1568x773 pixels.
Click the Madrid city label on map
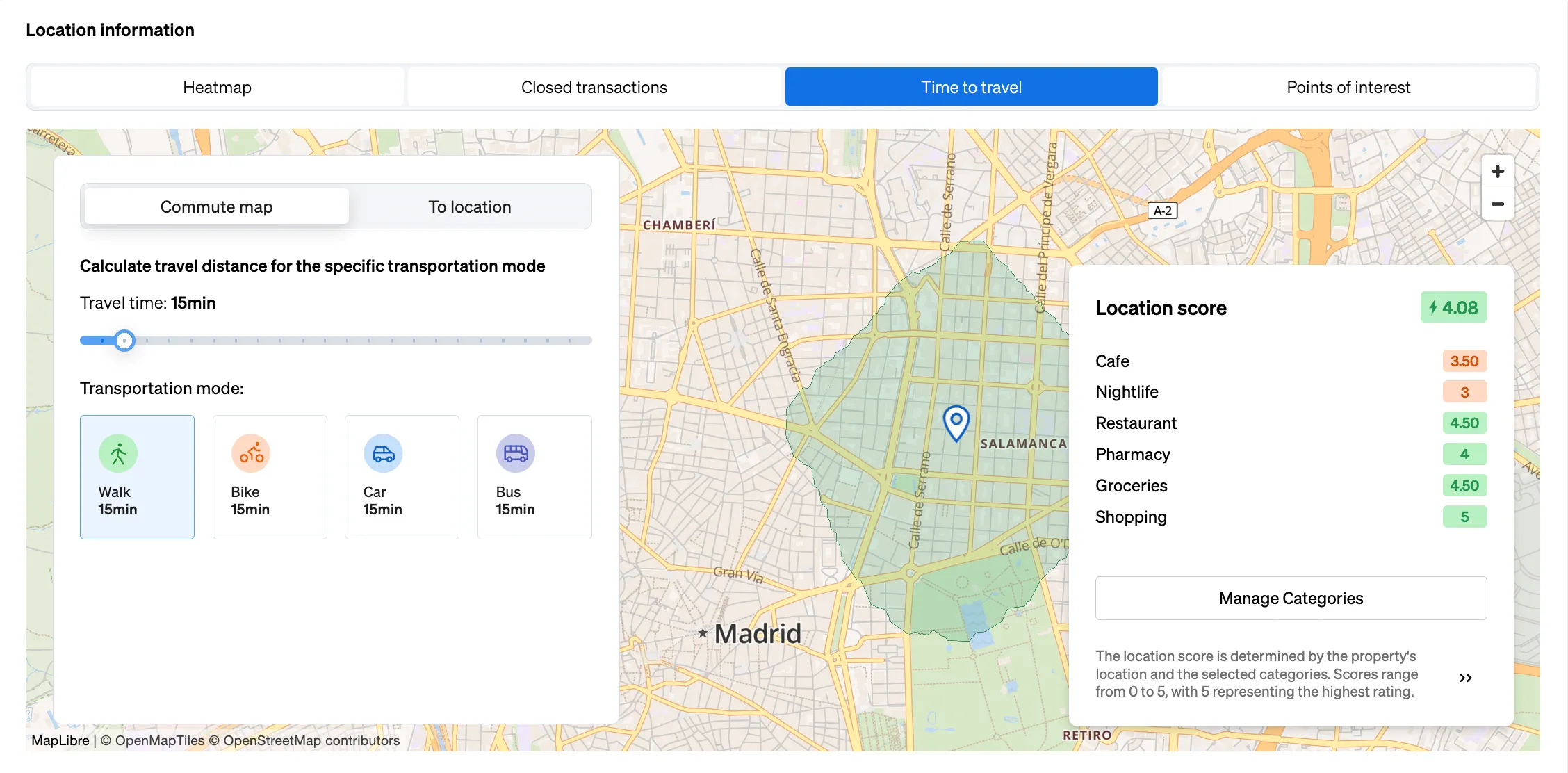pyautogui.click(x=757, y=633)
